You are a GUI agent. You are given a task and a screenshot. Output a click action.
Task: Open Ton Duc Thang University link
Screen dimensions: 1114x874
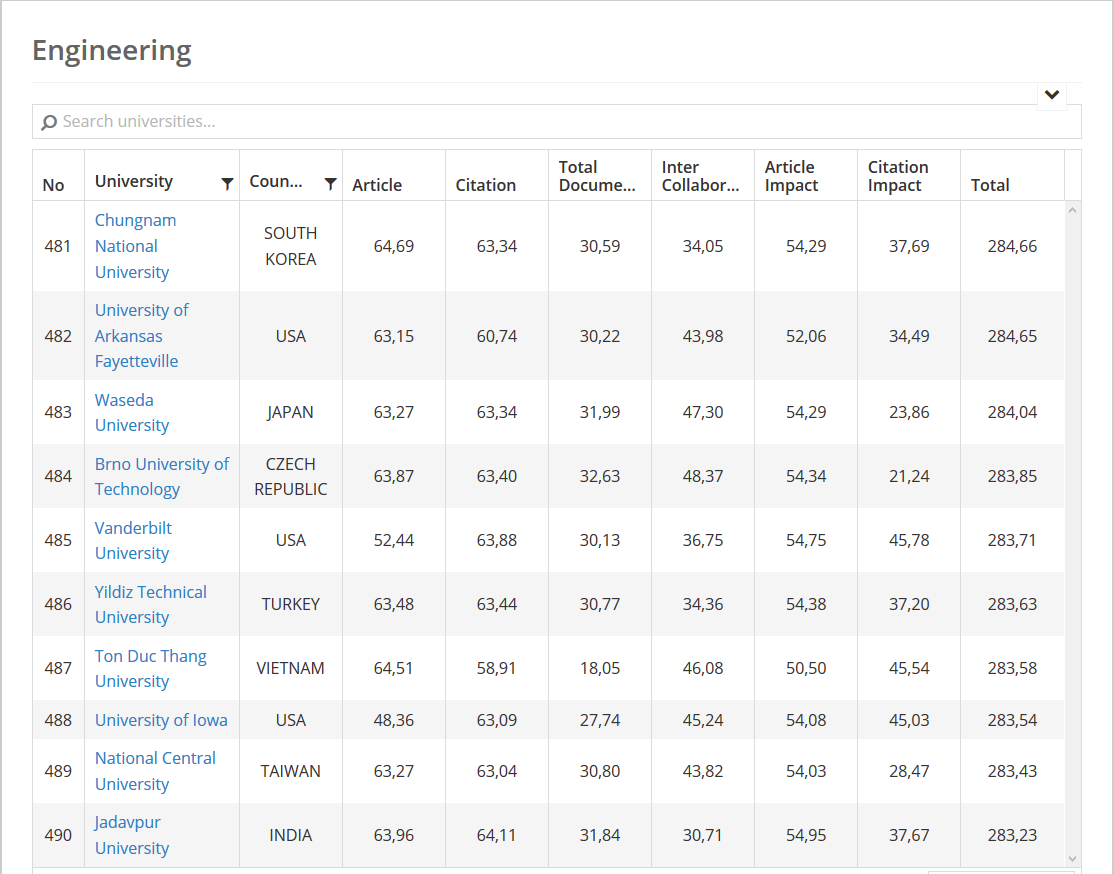pyautogui.click(x=151, y=668)
